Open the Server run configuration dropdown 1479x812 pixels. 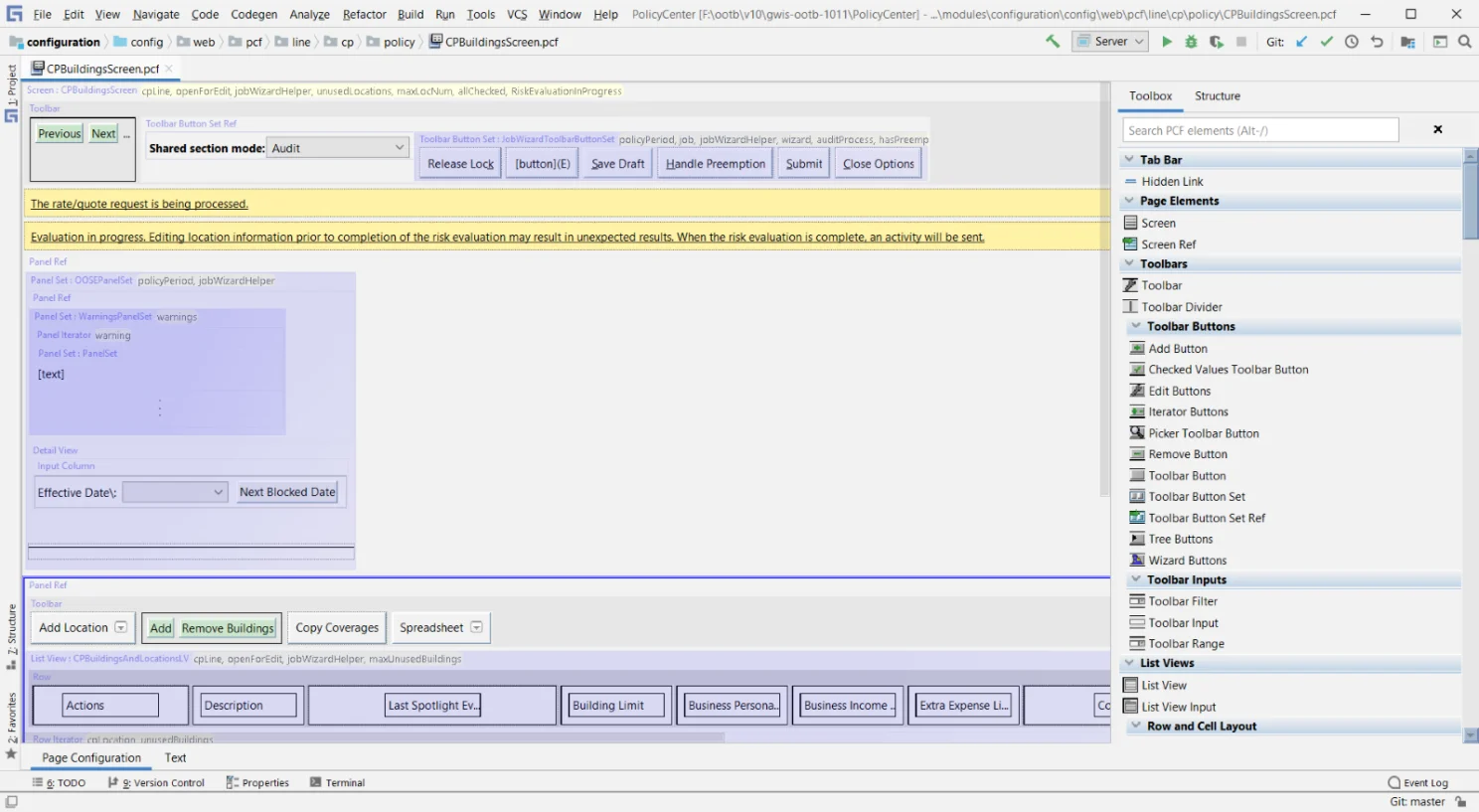pyautogui.click(x=1111, y=42)
